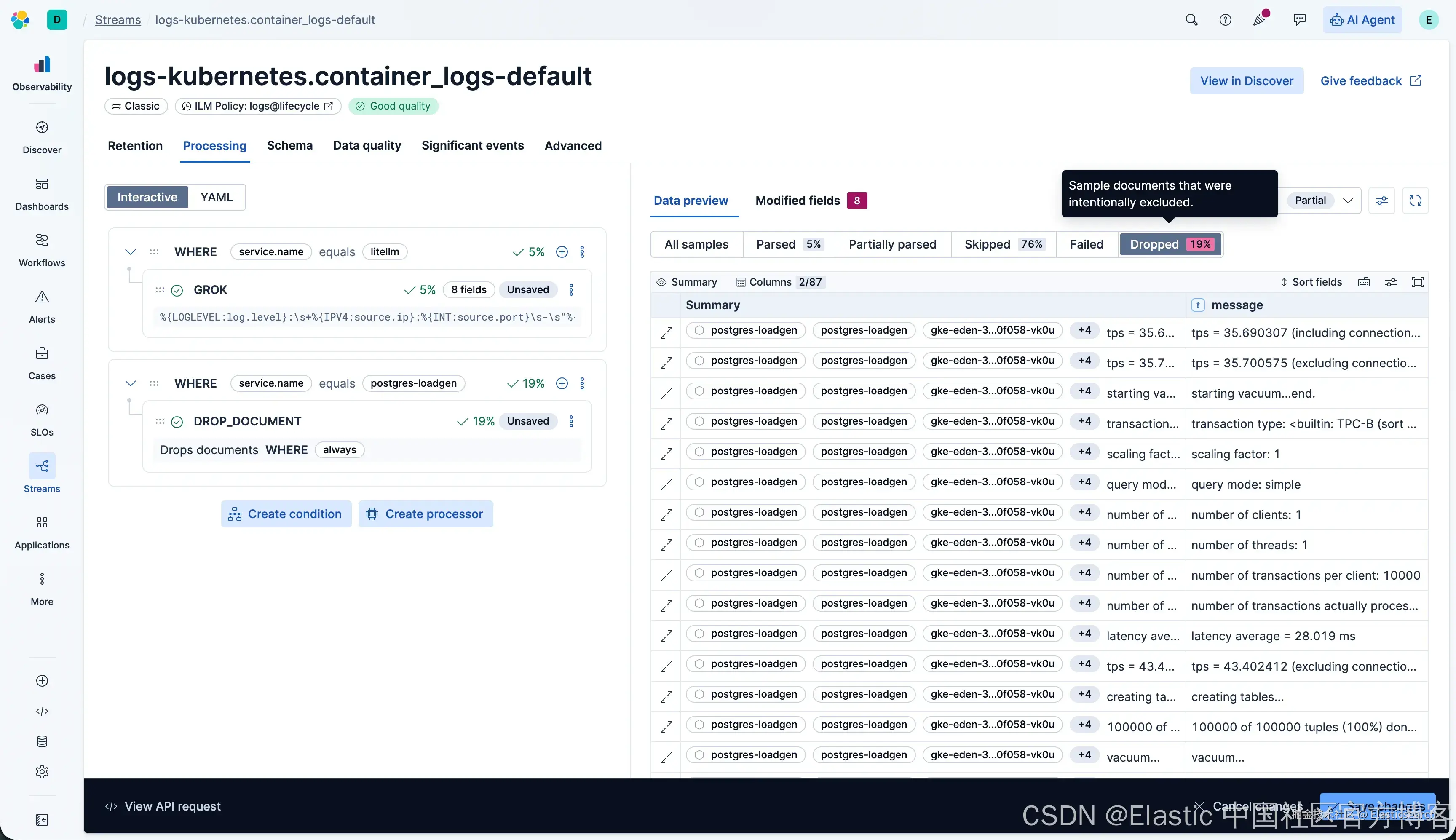This screenshot has height=840, width=1456.
Task: Click the View in Discover button
Action: pyautogui.click(x=1246, y=81)
